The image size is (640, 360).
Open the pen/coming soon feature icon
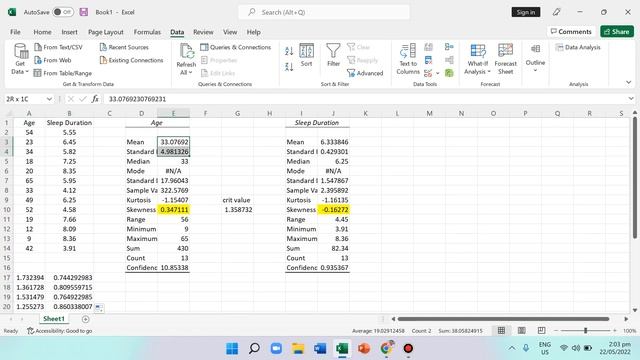click(x=556, y=12)
